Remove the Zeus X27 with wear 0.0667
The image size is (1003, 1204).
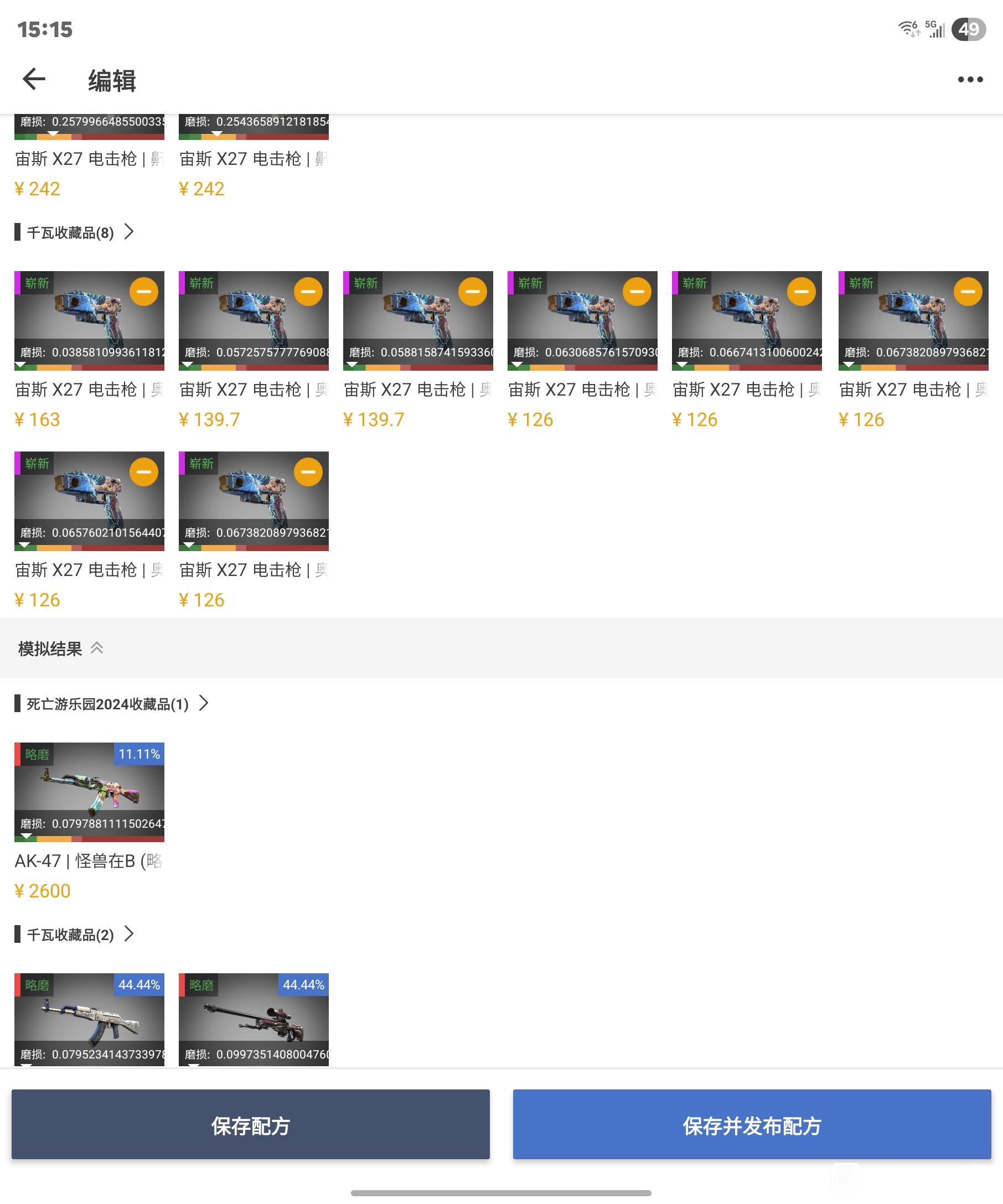click(x=802, y=291)
